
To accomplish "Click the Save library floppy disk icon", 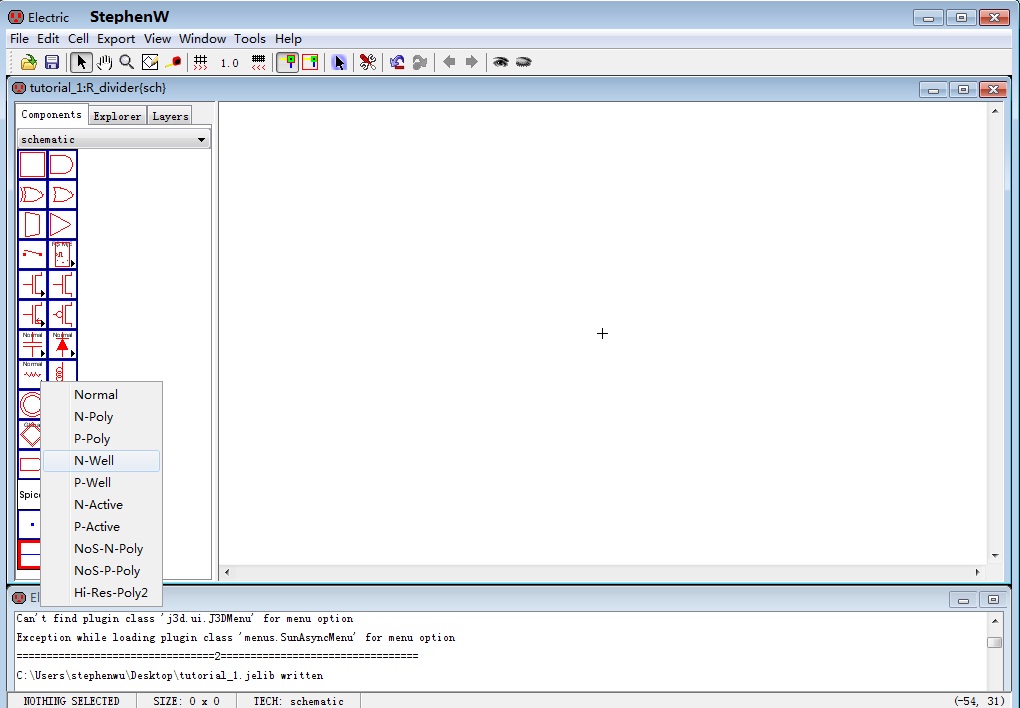I will (52, 62).
